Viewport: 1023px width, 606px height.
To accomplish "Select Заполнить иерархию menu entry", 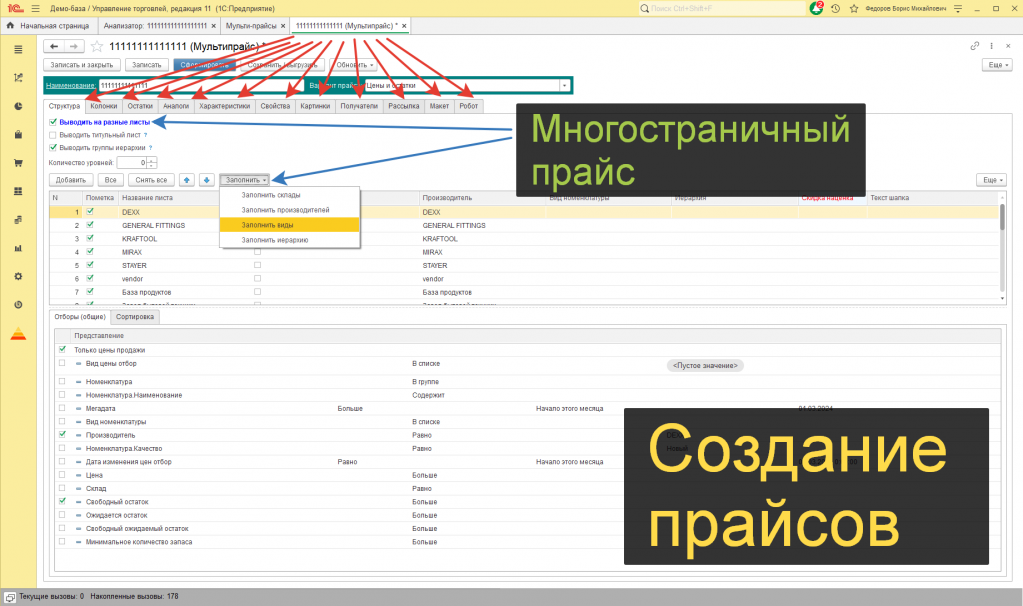I will [x=290, y=240].
